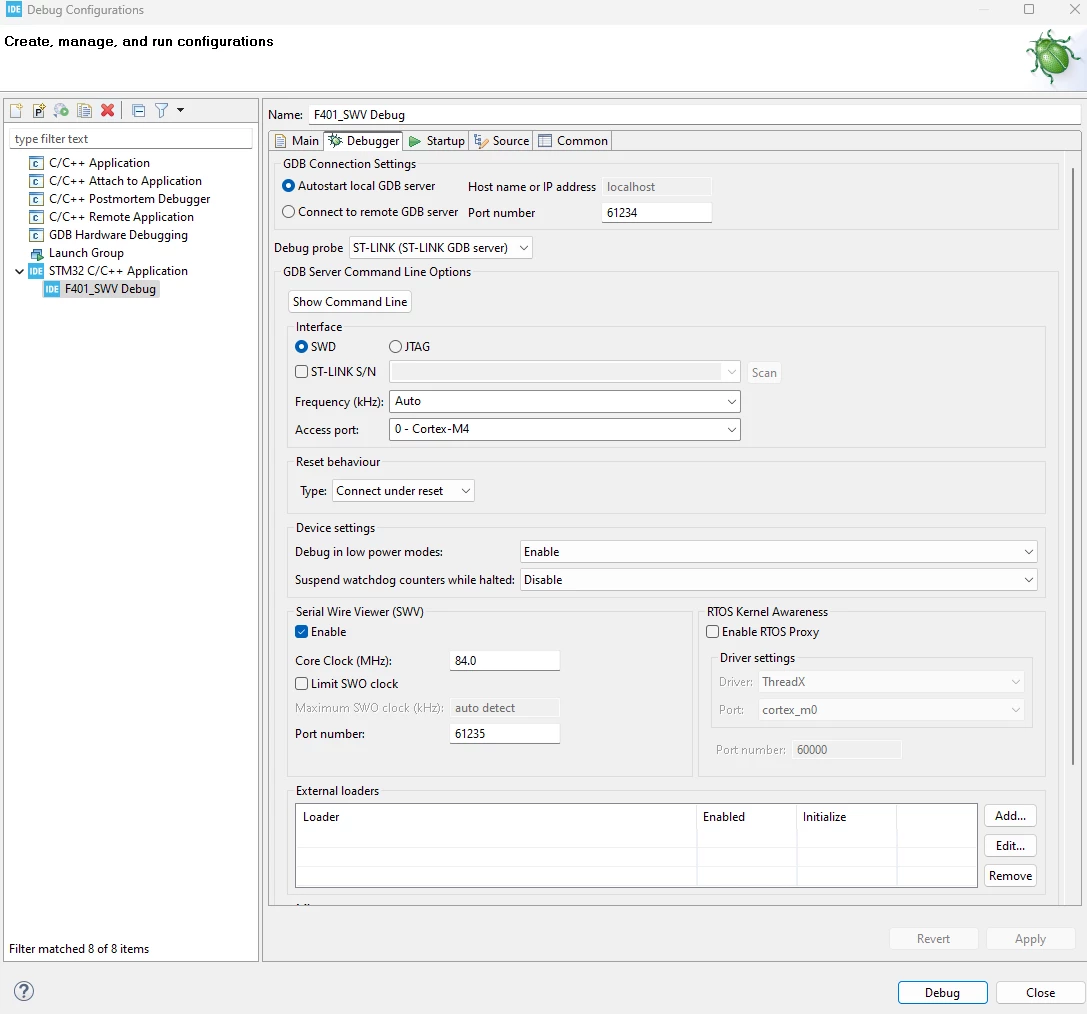Click the Show Command Line button
The height and width of the screenshot is (1014, 1087).
click(349, 302)
